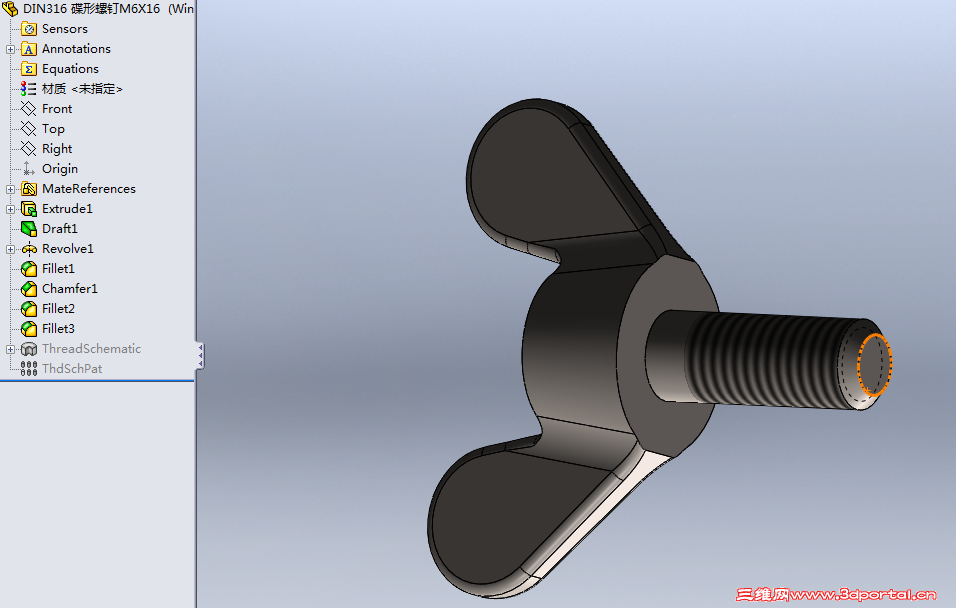Select the Sensors label
This screenshot has width=956, height=608.
tap(65, 29)
